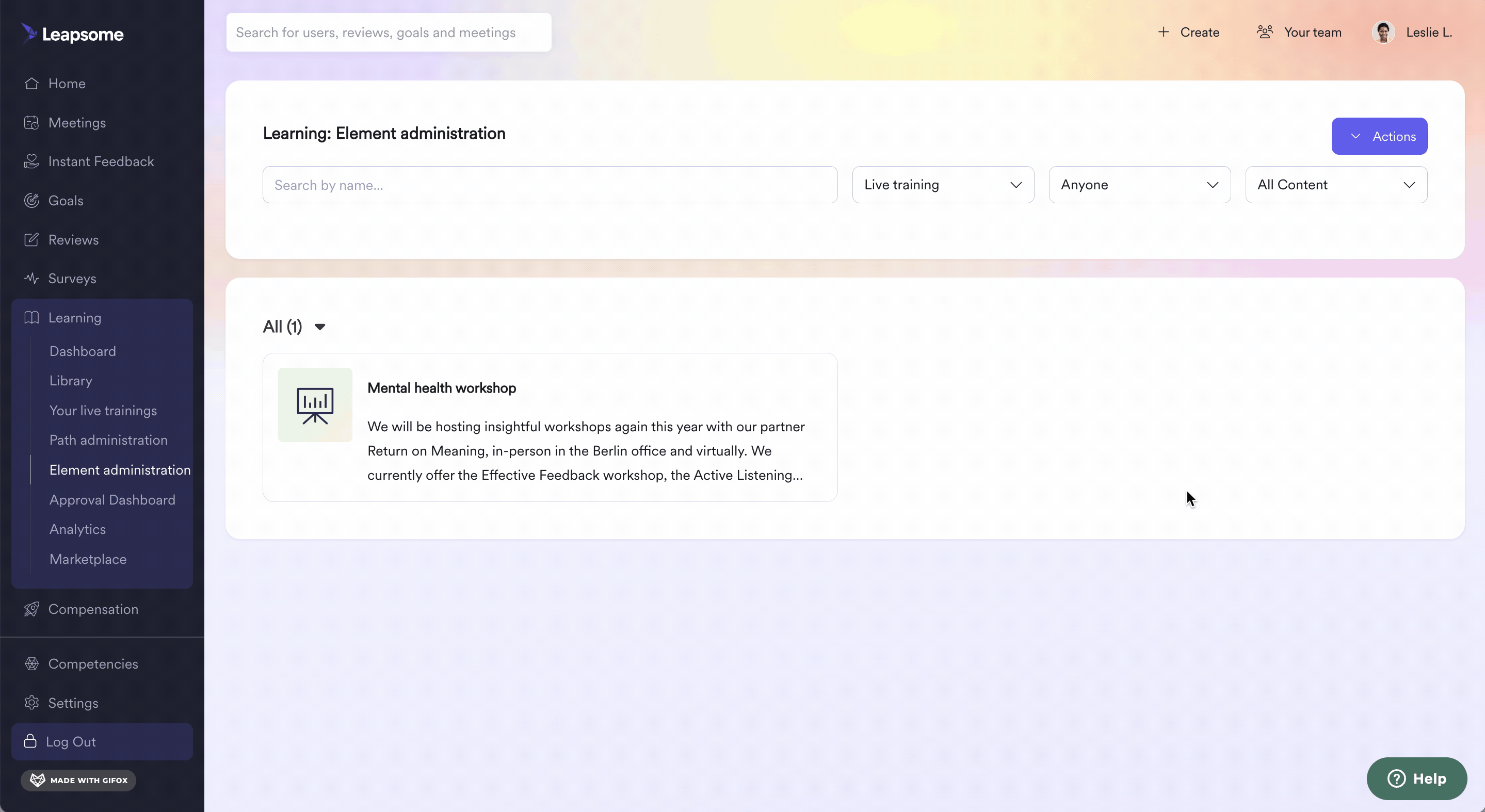Screen dimensions: 1485x812
Task: Open the All Content dropdown
Action: point(1336,185)
